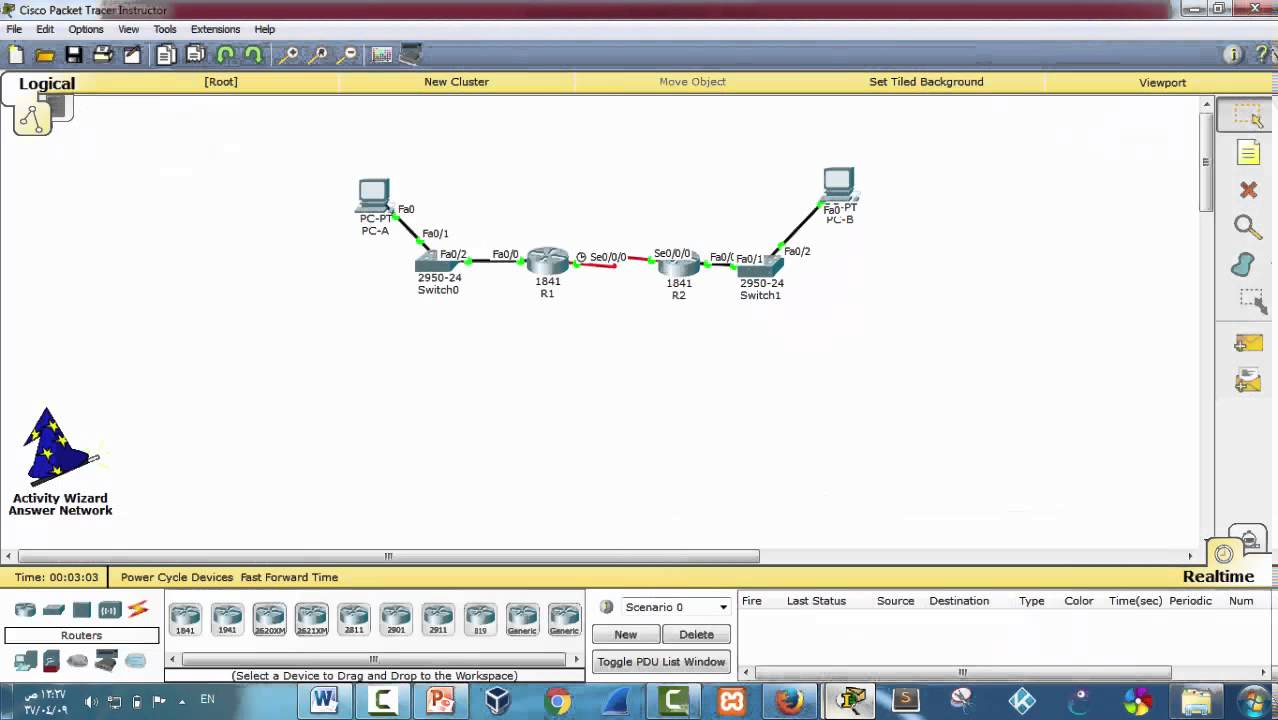This screenshot has width=1278, height=720.
Task: Choose the Draw Polygon tool
Action: point(1243,264)
